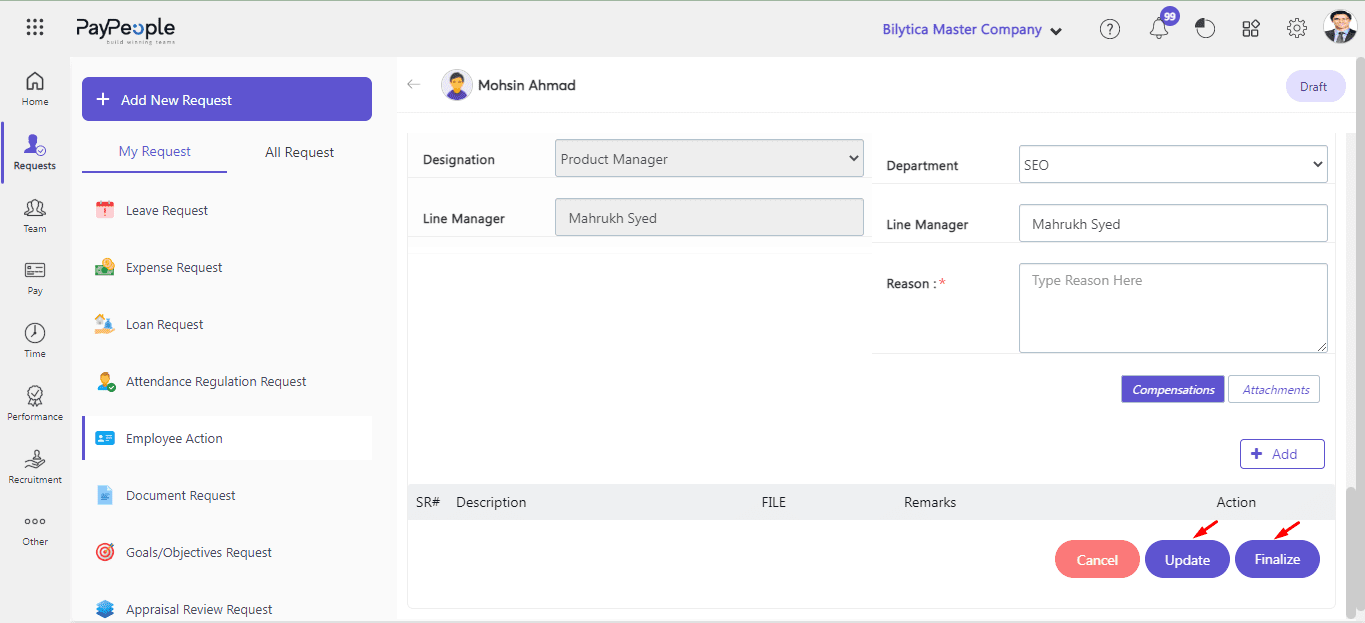Expand the Department SEO dropdown
This screenshot has width=1365, height=623.
[1172, 165]
